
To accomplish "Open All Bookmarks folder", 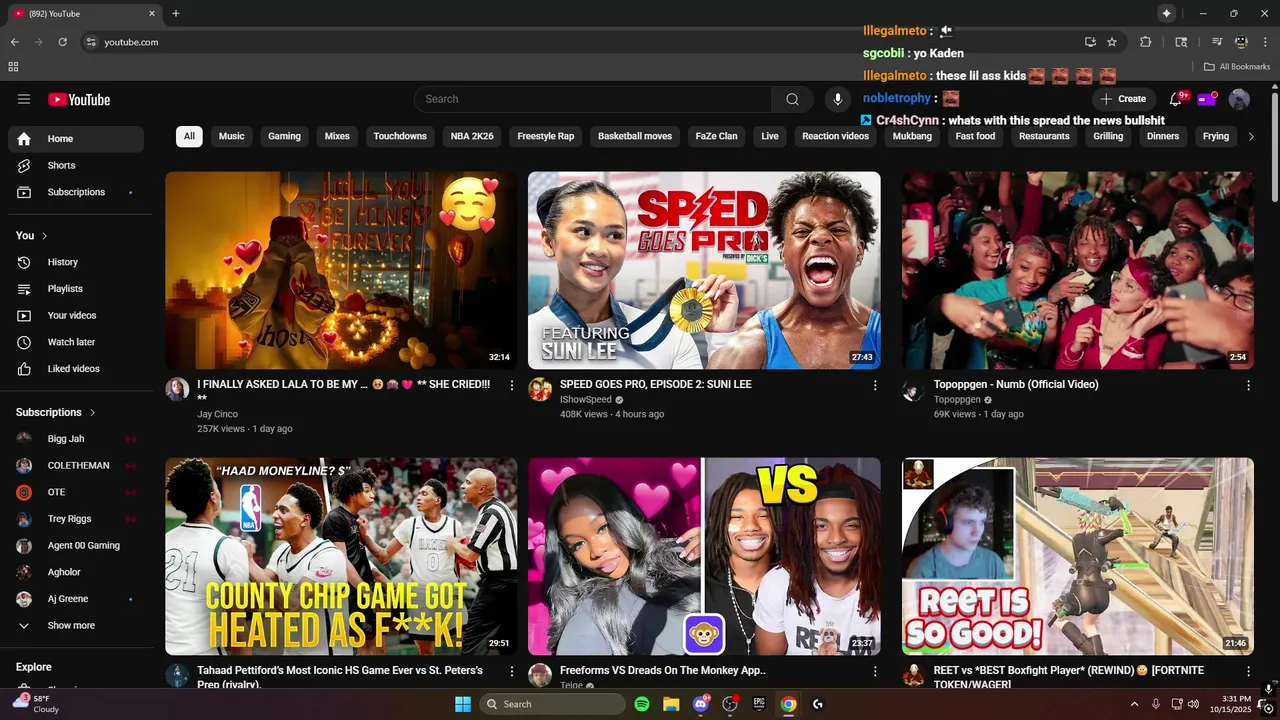I will tap(1237, 67).
